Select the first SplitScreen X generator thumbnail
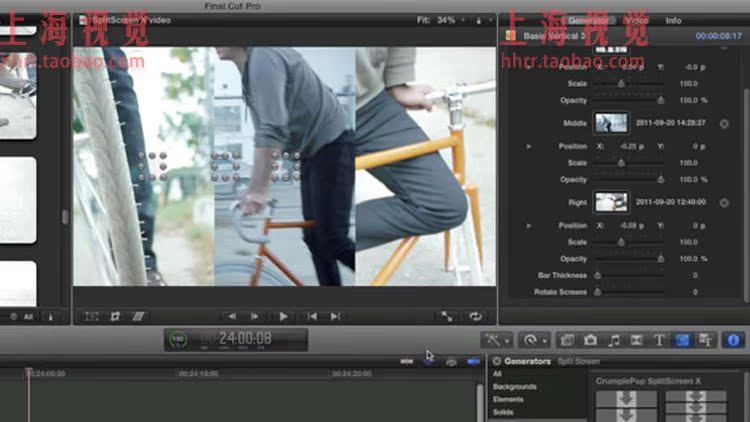750x422 pixels. pos(626,406)
